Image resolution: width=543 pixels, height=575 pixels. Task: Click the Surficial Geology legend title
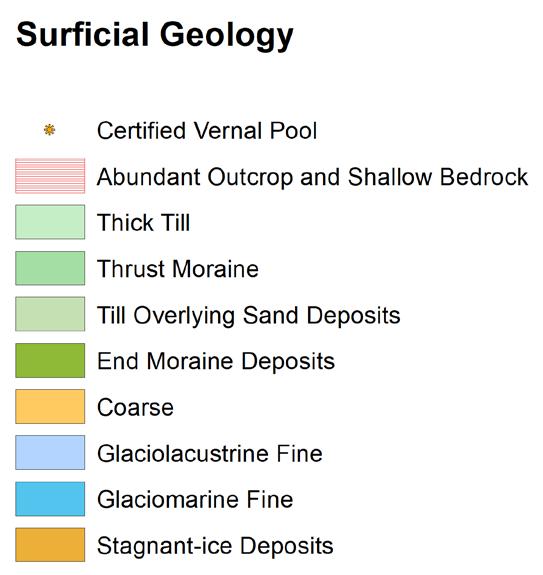pos(155,36)
